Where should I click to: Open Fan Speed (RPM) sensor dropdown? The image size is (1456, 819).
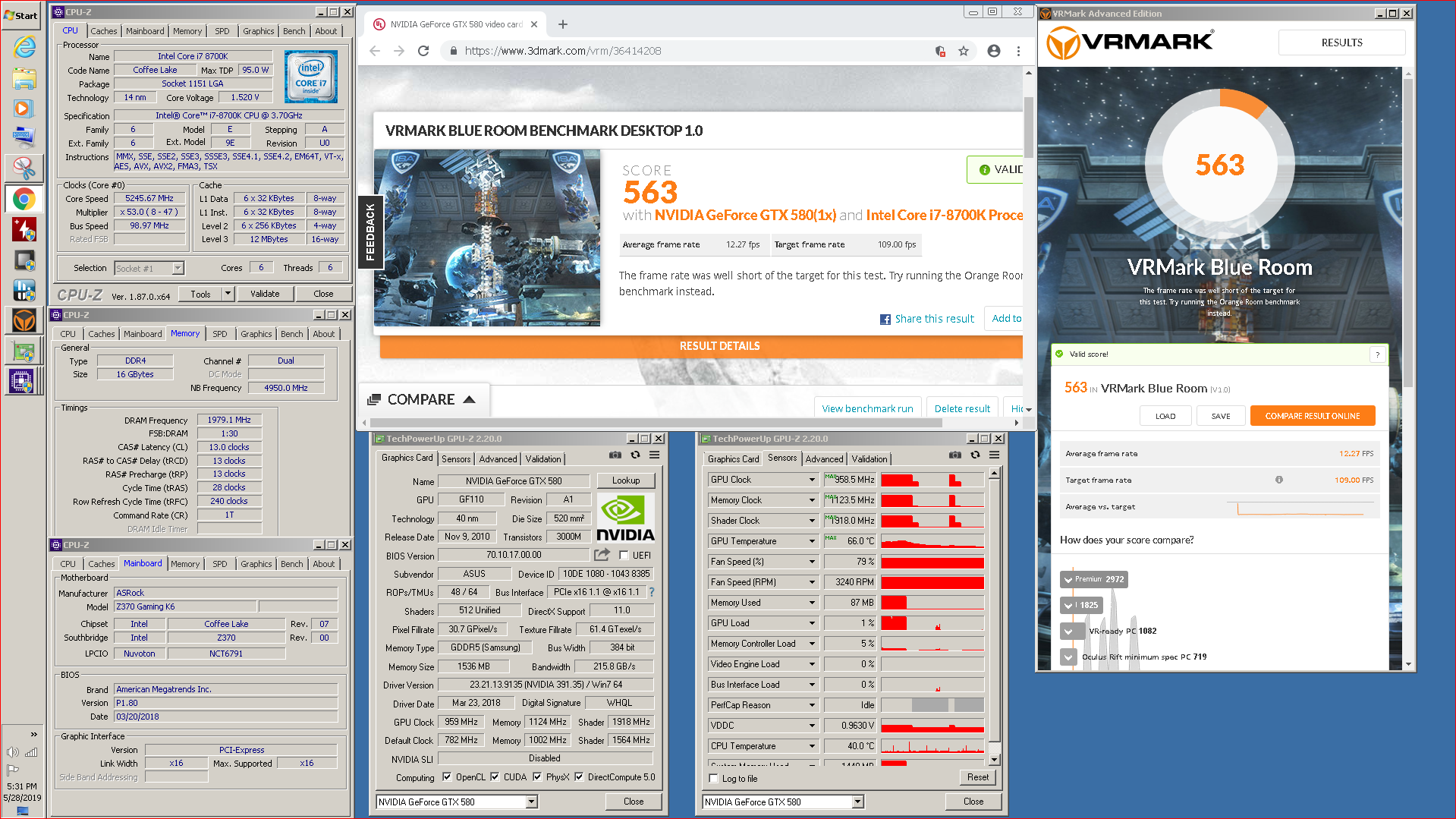click(812, 582)
